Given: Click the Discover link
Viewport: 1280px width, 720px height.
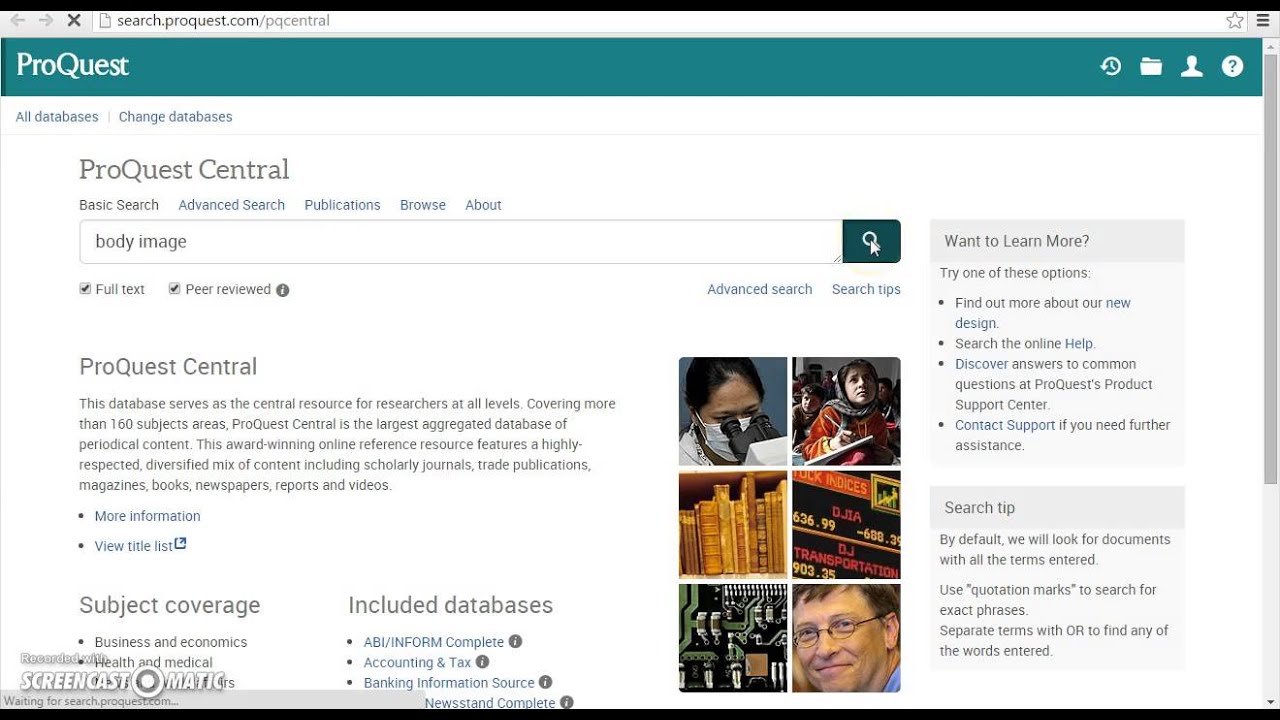Looking at the screenshot, I should (981, 364).
